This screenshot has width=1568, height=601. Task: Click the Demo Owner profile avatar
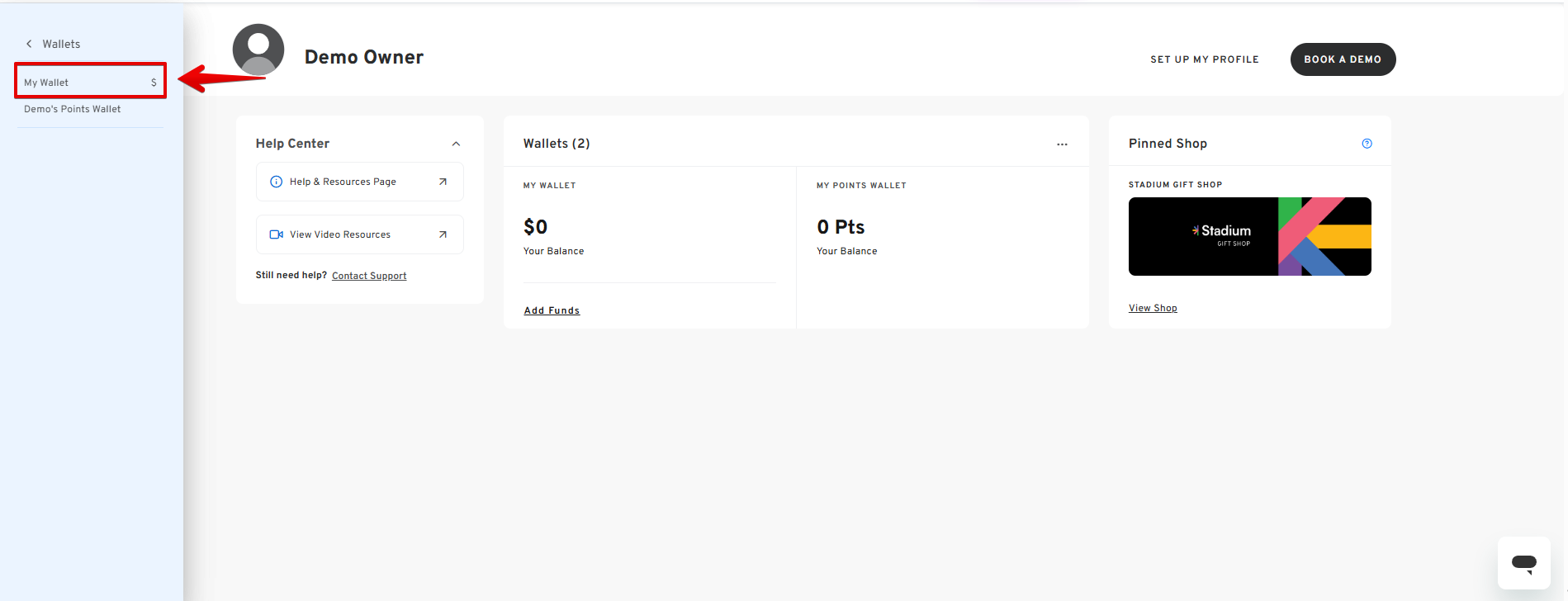coord(258,50)
